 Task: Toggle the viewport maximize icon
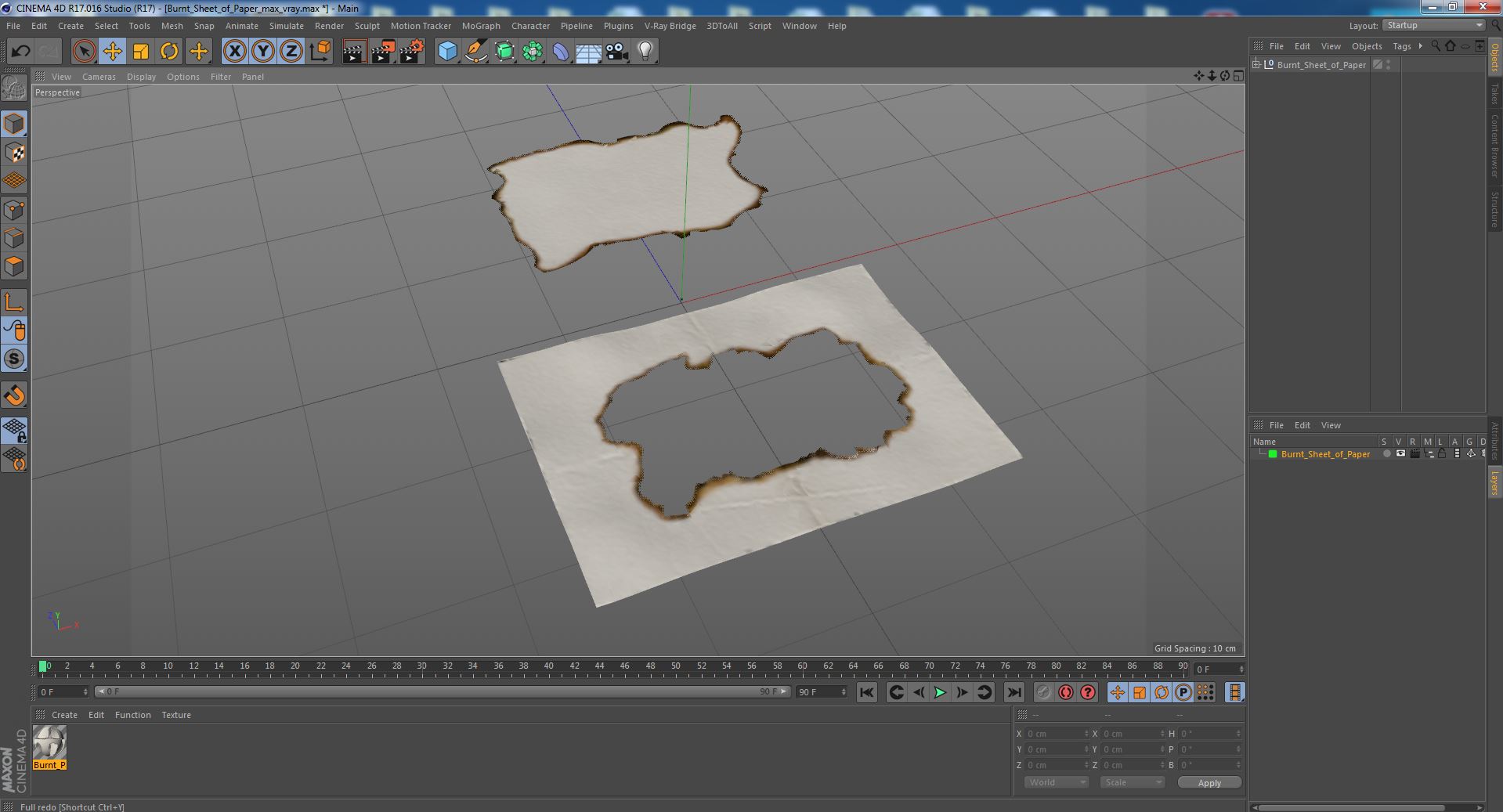(x=1238, y=76)
